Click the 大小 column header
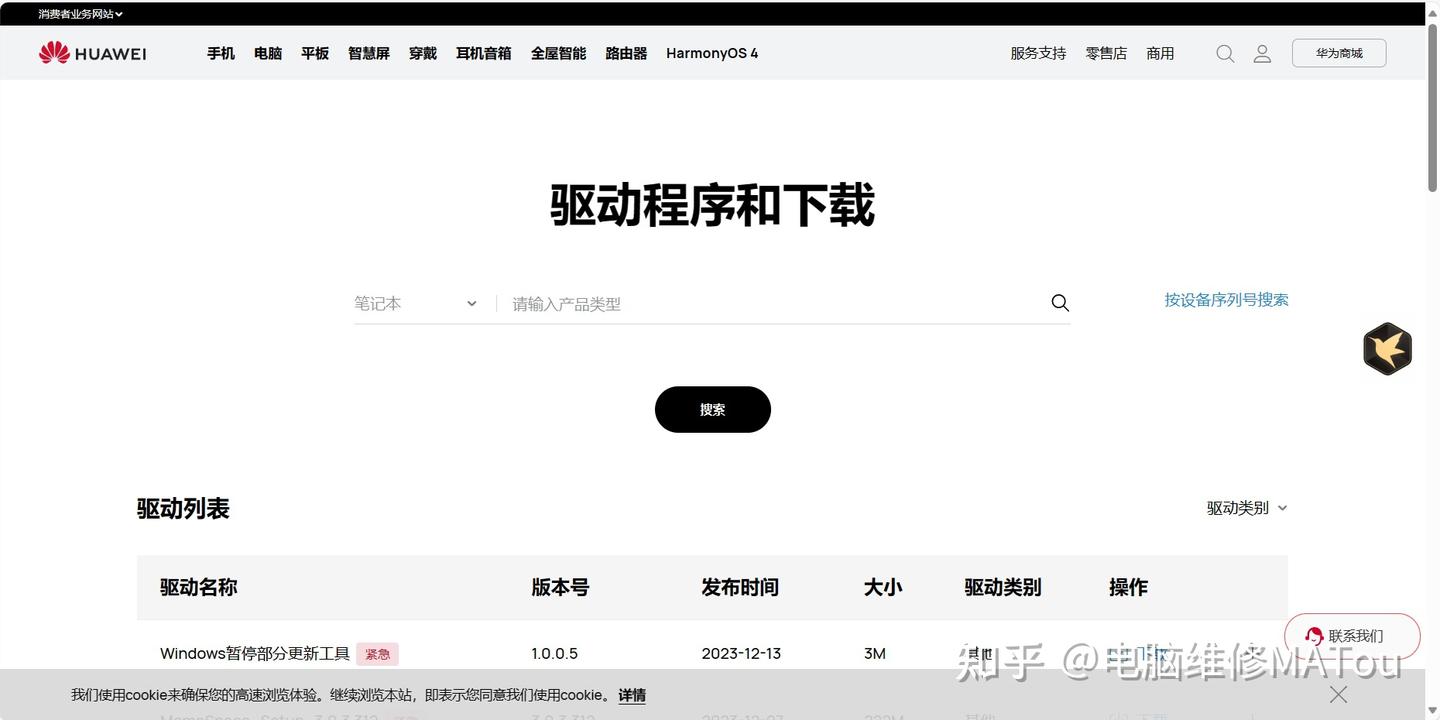This screenshot has height=720, width=1440. (883, 588)
